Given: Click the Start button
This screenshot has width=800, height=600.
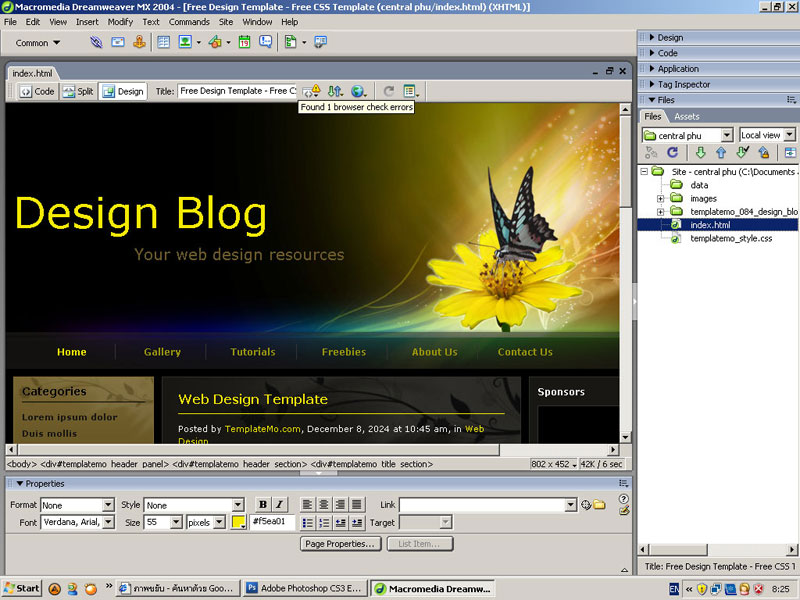Looking at the screenshot, I should point(21,588).
